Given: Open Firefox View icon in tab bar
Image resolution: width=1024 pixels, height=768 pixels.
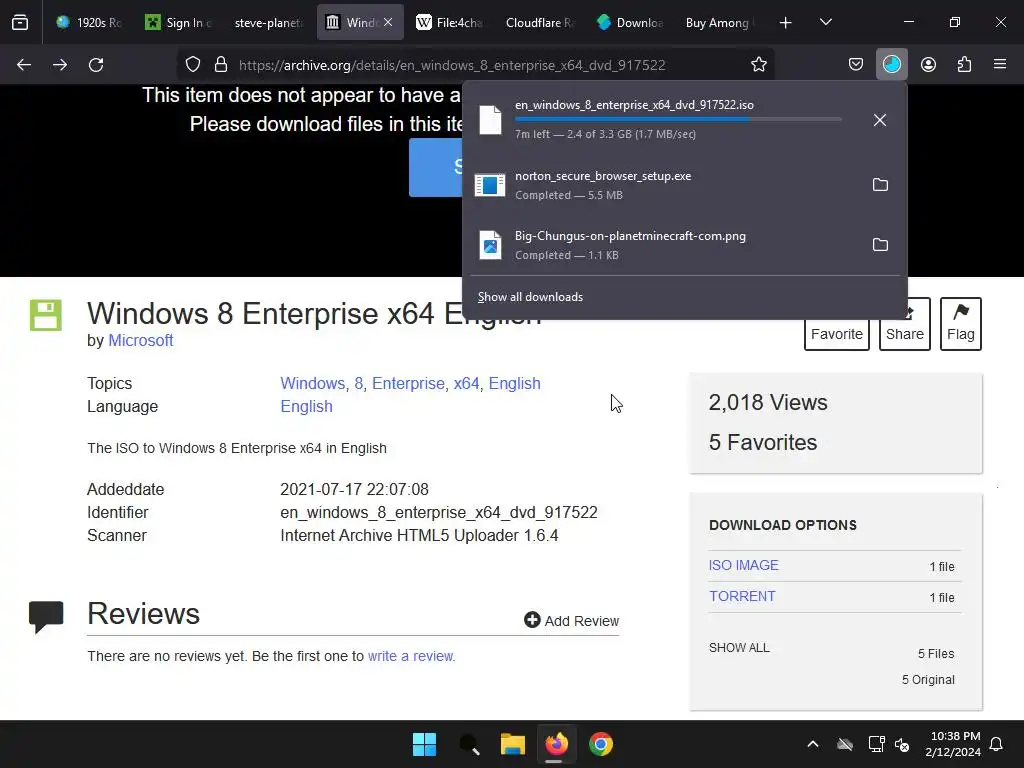Looking at the screenshot, I should coord(20,22).
